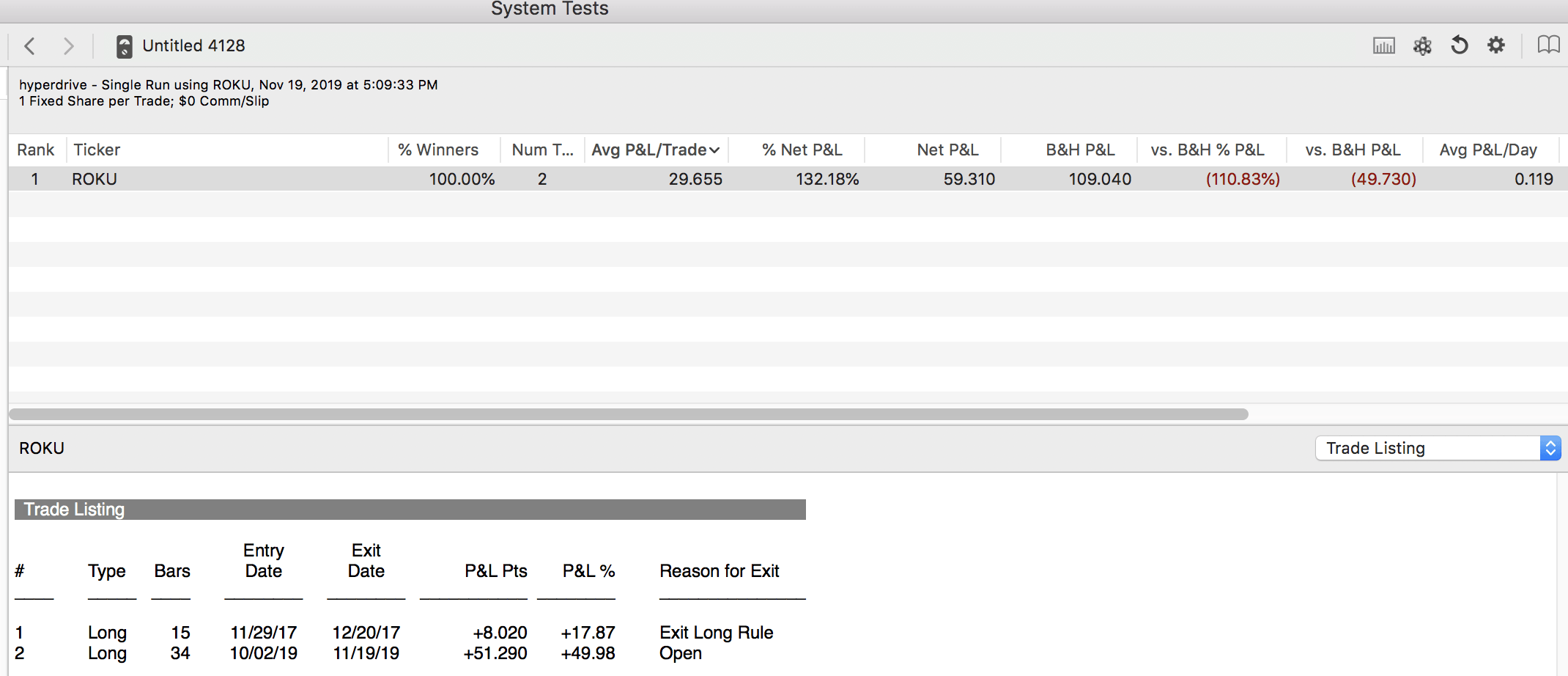This screenshot has height=676, width=1568.
Task: Click the Rank column header
Action: 36,150
